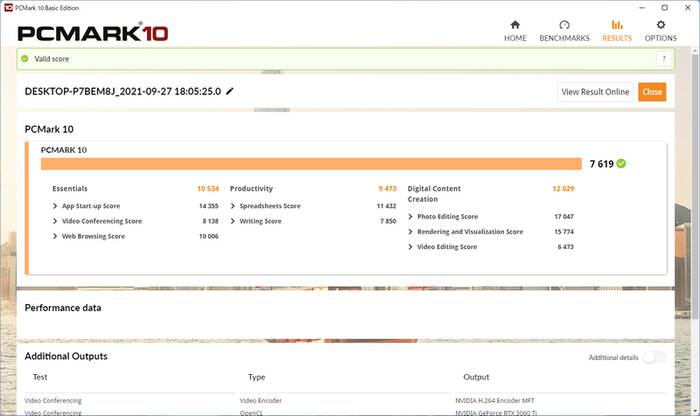This screenshot has height=416, width=700.
Task: Click the Test column header
Action: tap(40, 377)
